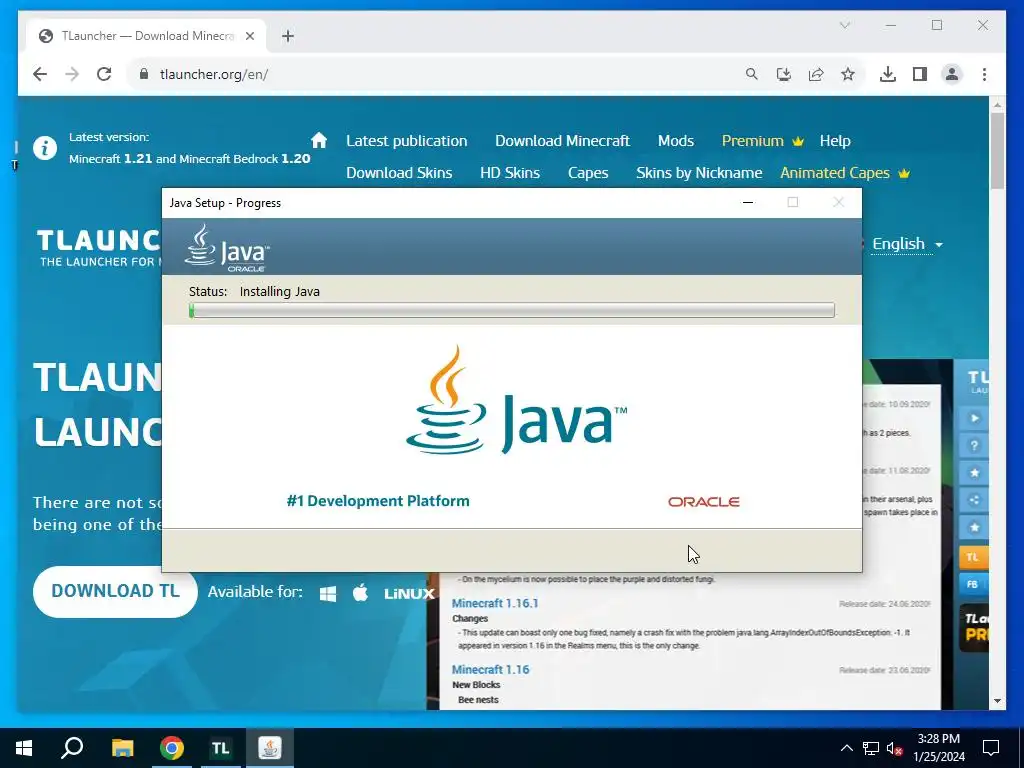Go to HD Skins page

[510, 172]
